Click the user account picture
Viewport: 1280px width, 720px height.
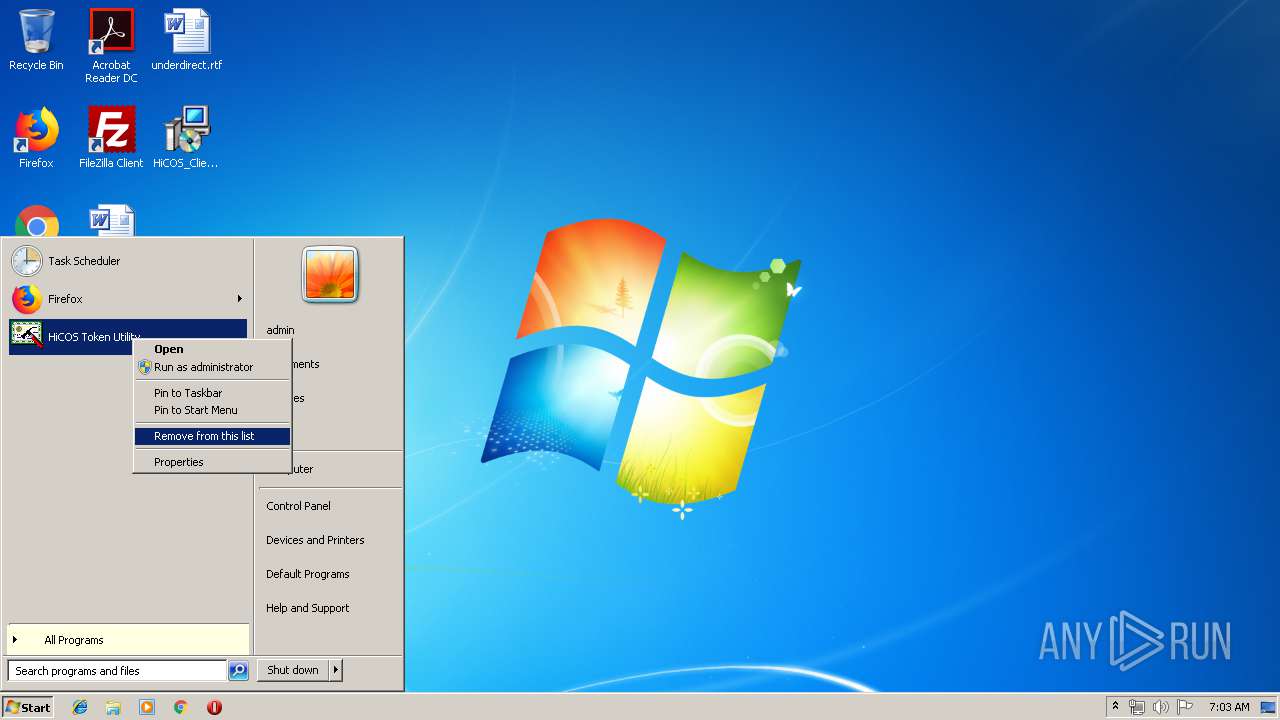330,274
